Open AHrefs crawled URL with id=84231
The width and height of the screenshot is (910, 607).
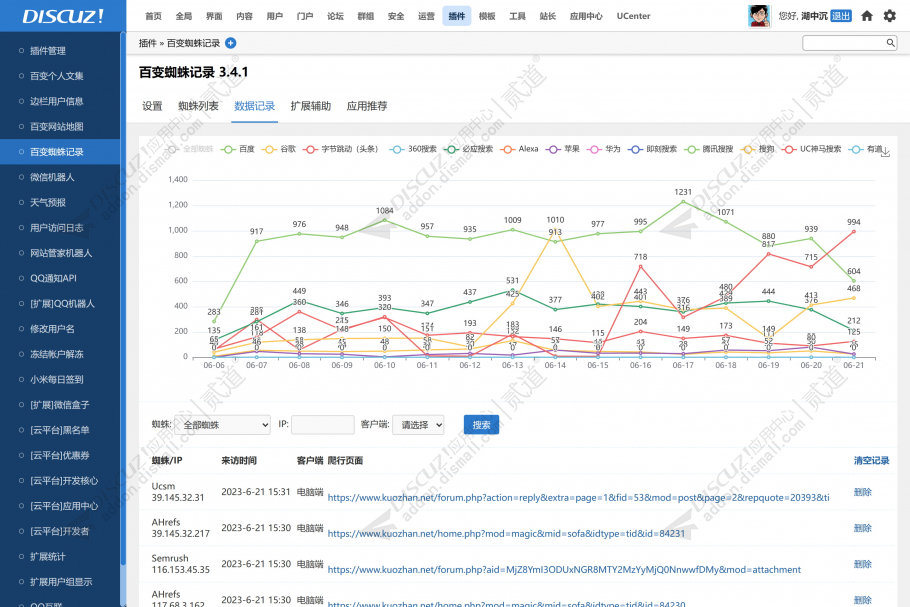tap(506, 534)
